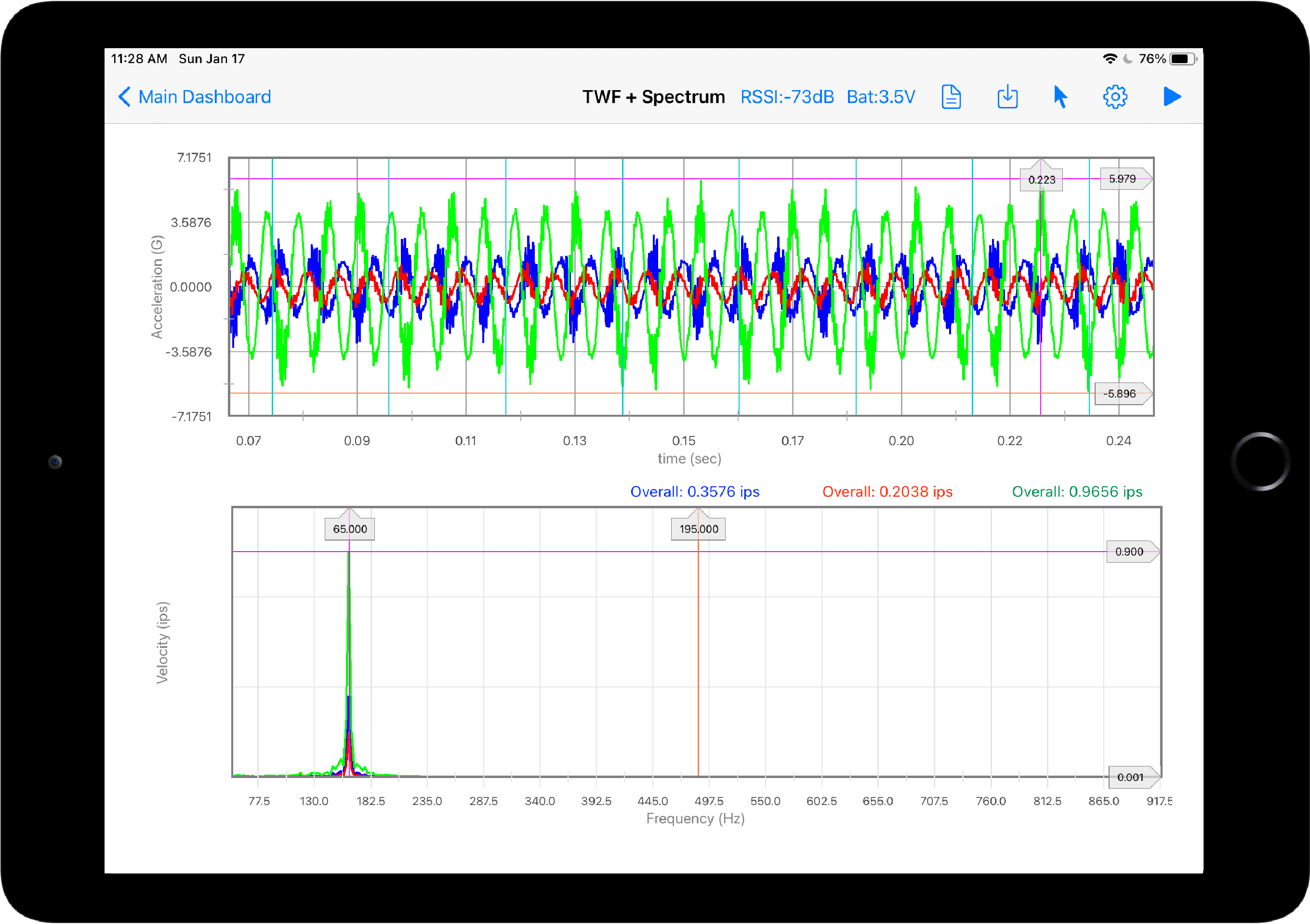Select the 65.000 frequency cursor label

pos(350,529)
